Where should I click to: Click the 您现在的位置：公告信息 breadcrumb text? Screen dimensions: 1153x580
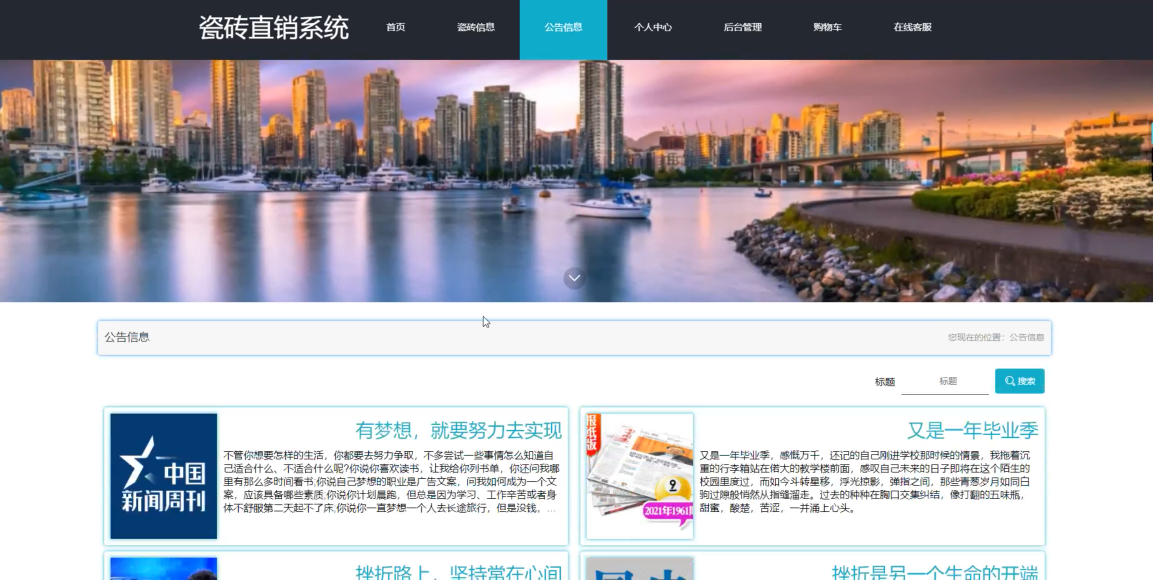tap(996, 337)
